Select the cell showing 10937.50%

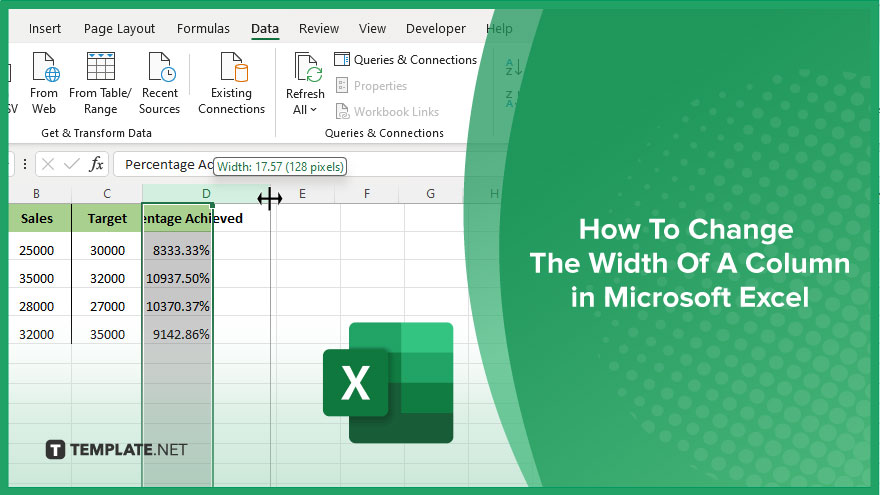point(177,278)
